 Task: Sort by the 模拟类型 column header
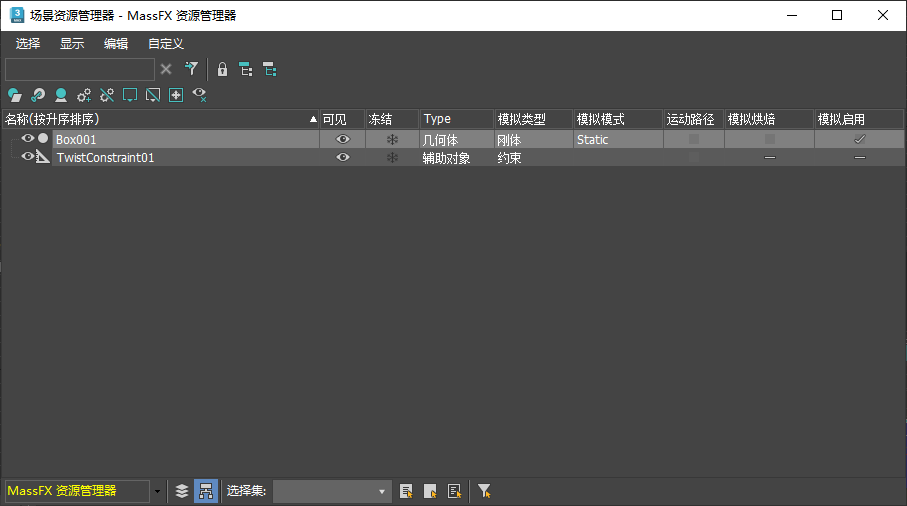click(534, 119)
